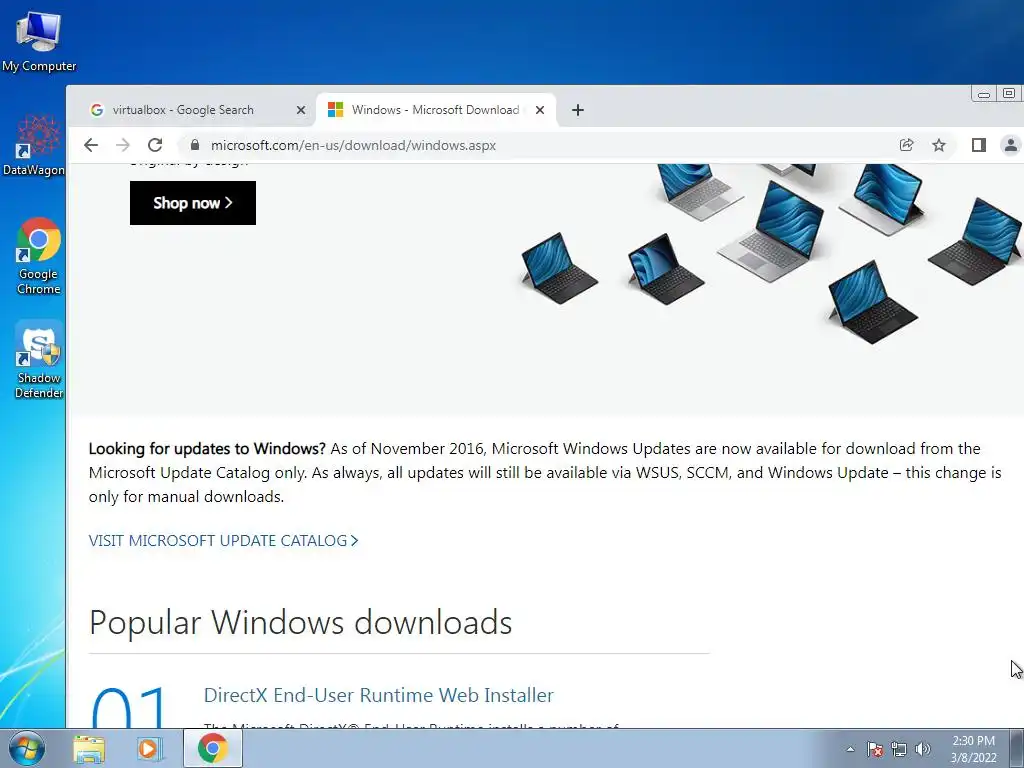Launch Windows Media Player from taskbar

click(x=150, y=748)
